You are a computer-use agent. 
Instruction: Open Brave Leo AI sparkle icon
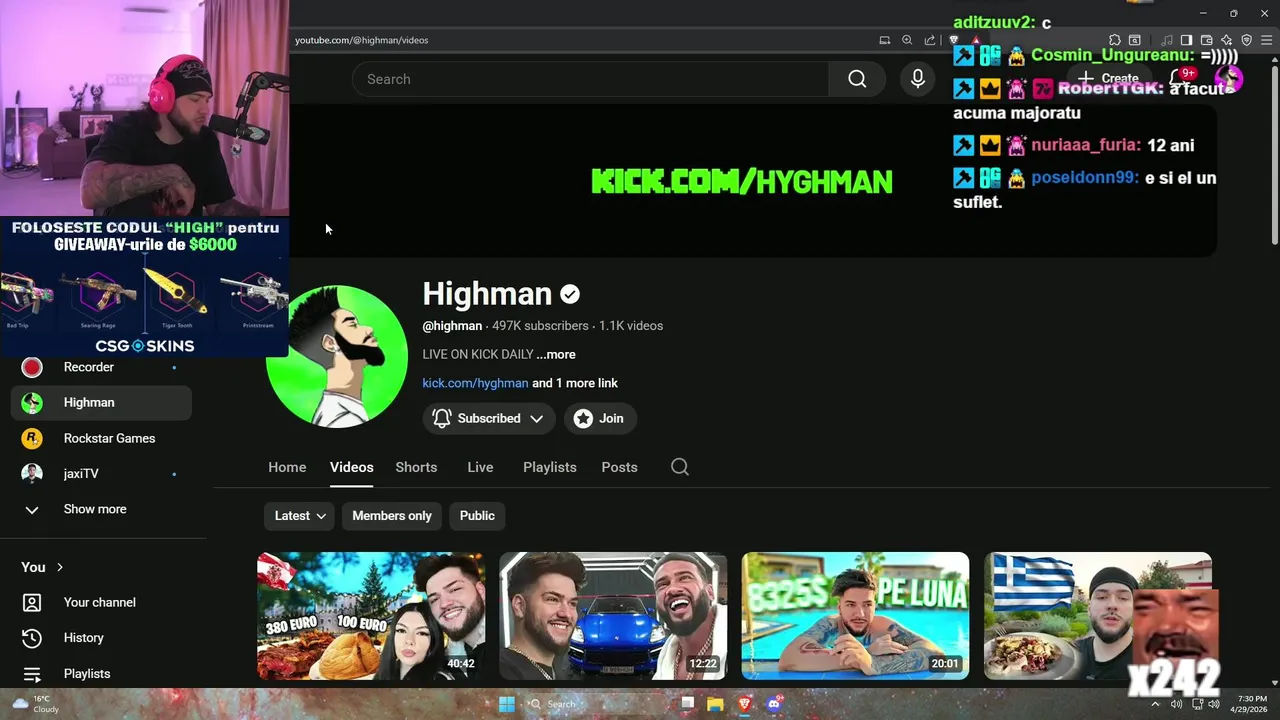(1227, 40)
